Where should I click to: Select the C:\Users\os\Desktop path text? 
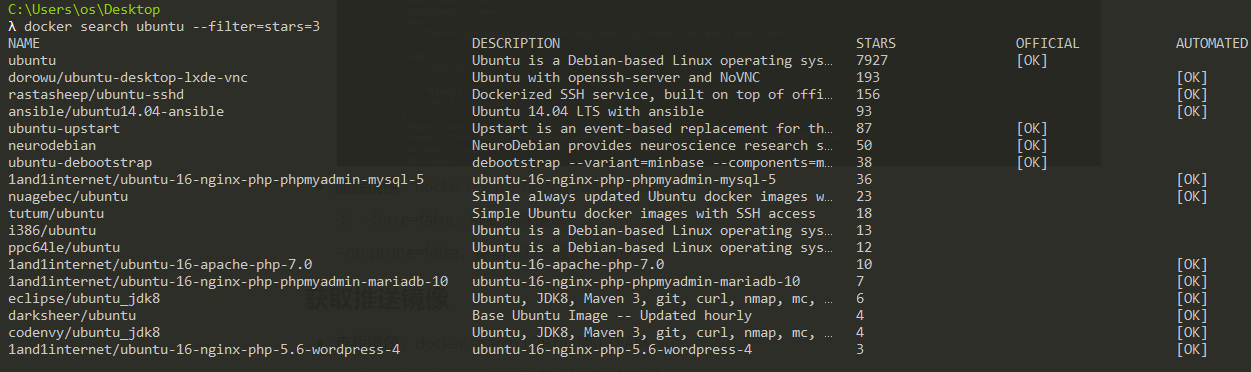(84, 9)
